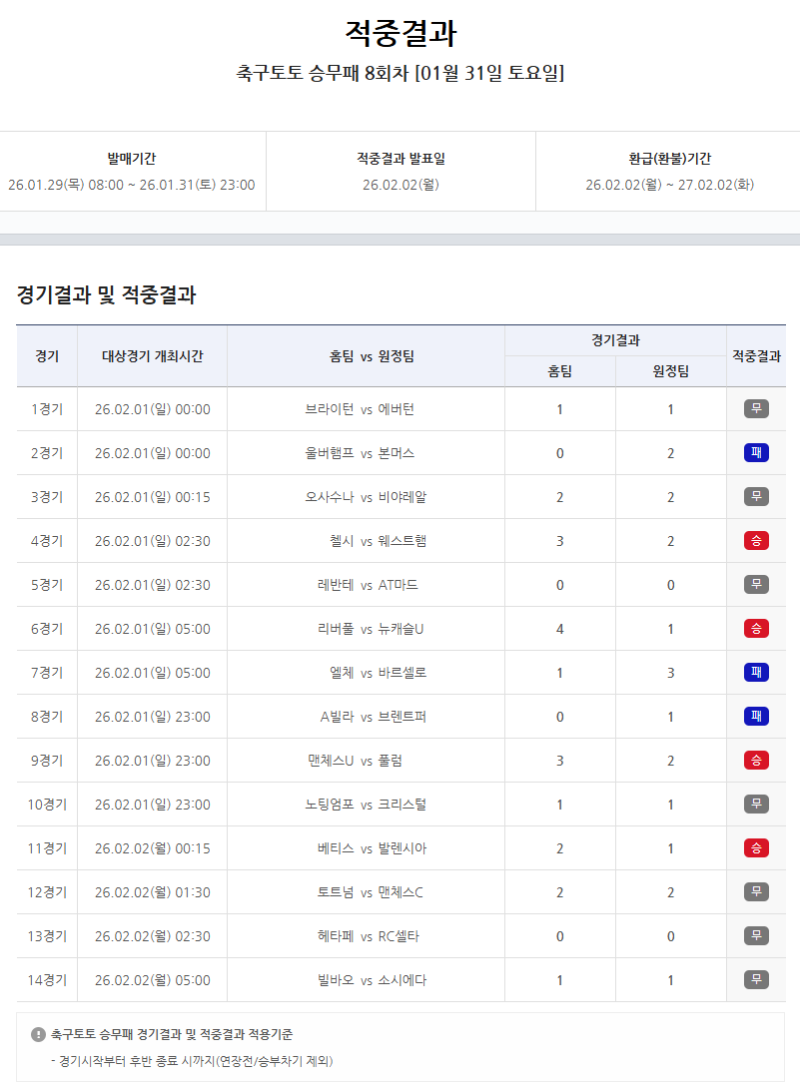Screen dimensions: 800x1085
Task: Click the blue 패 badge for 엘체 vs 바르셀로
Action: [756, 673]
